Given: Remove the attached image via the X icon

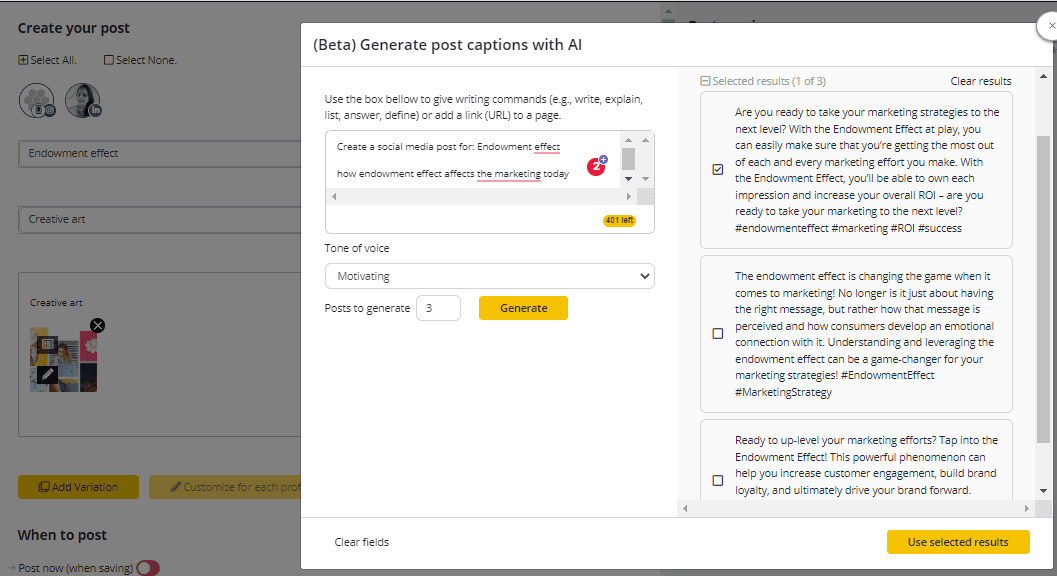Looking at the screenshot, I should pos(97,325).
